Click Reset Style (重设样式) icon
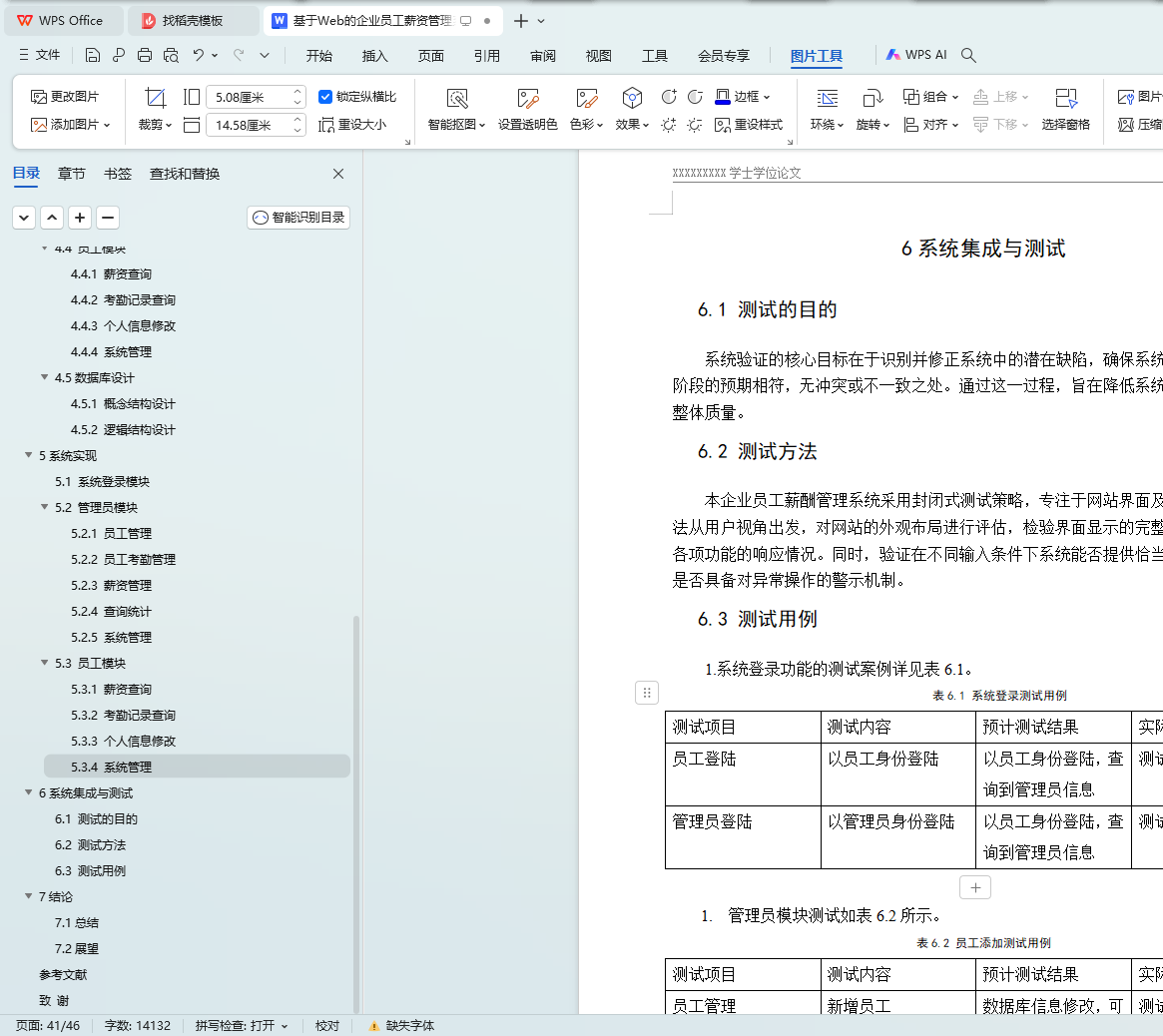1163x1036 pixels. pyautogui.click(x=749, y=125)
